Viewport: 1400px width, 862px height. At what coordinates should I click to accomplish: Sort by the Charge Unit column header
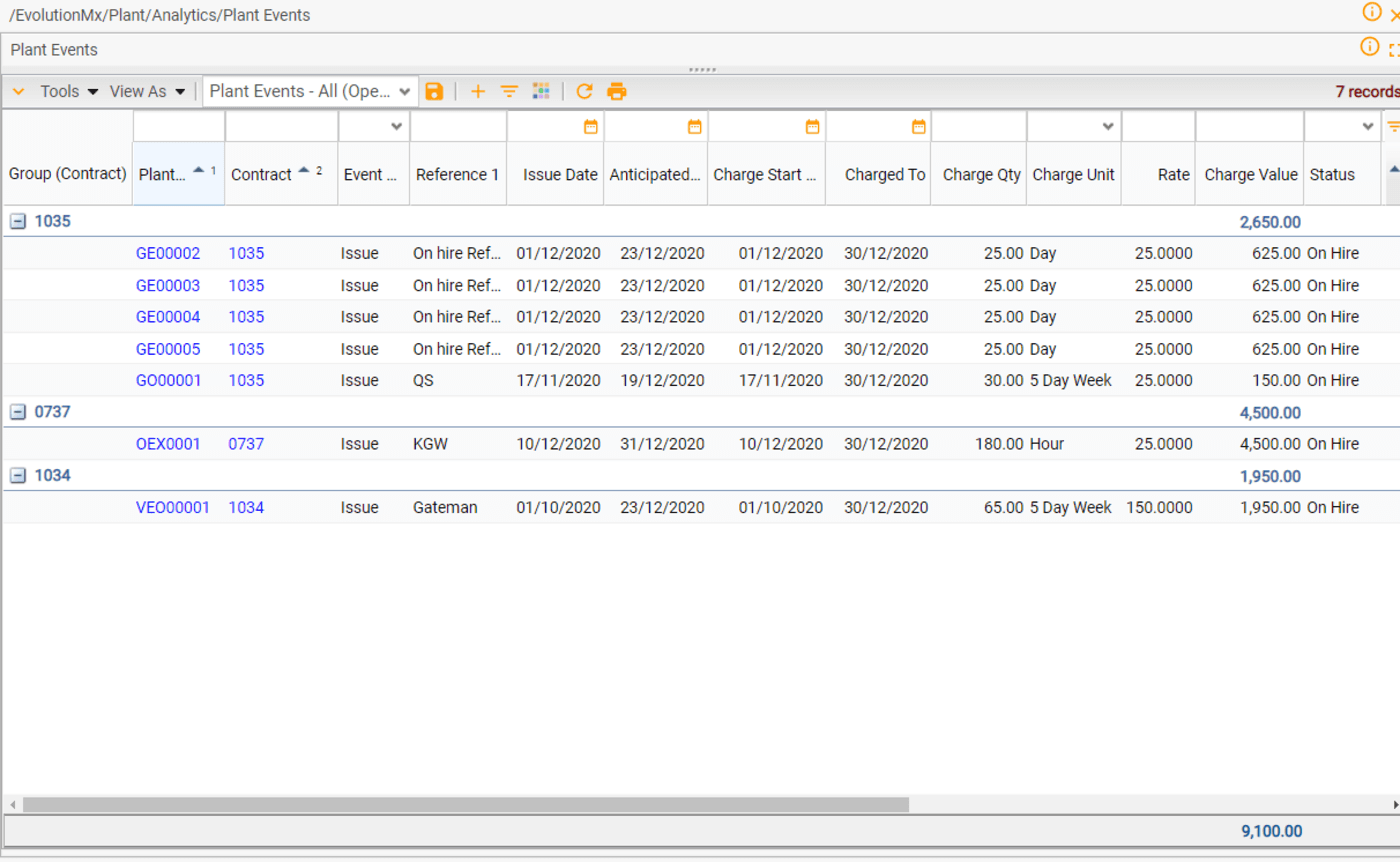point(1074,174)
